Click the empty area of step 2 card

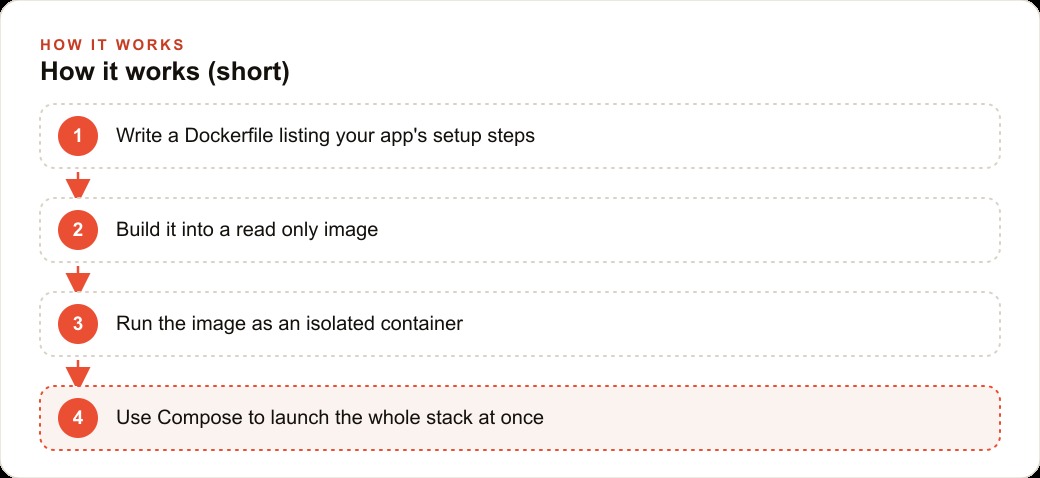point(690,230)
